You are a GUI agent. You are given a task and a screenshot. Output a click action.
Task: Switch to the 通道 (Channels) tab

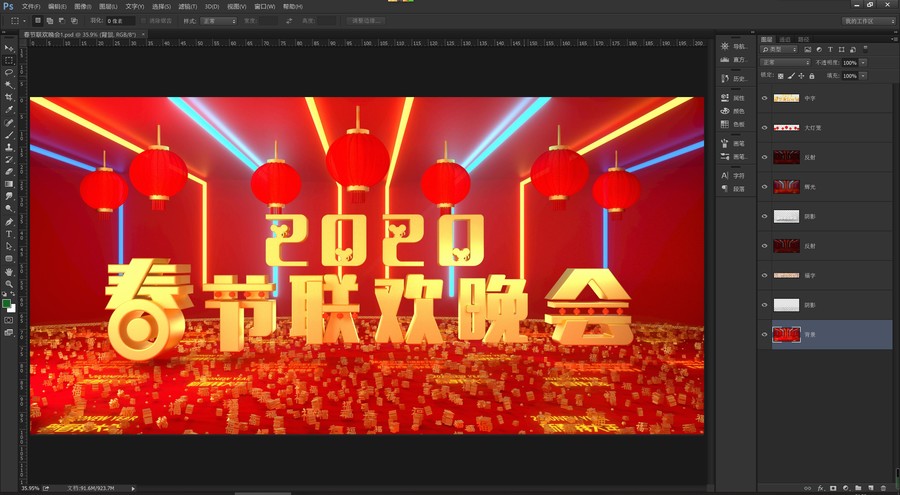pos(785,39)
